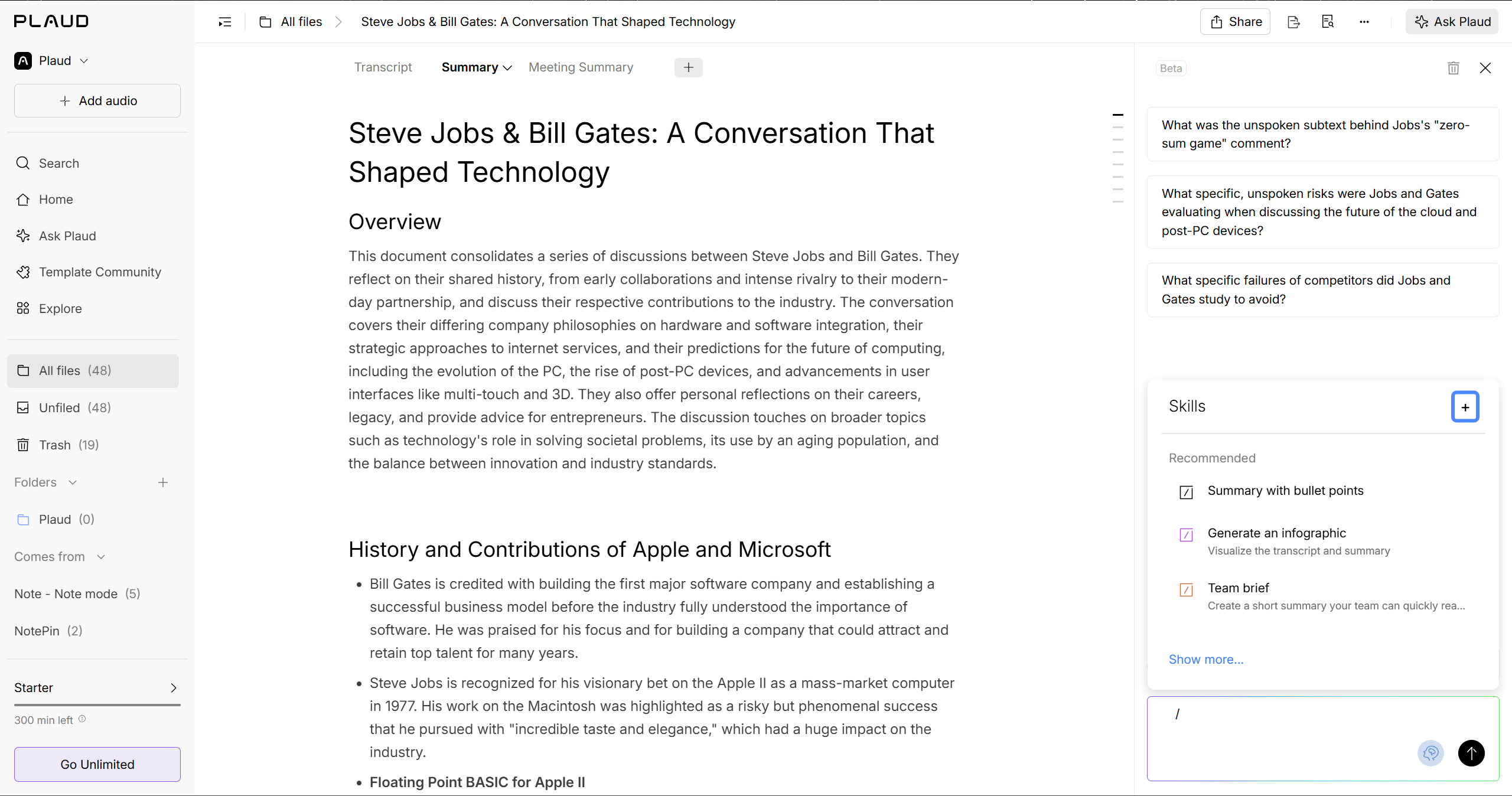Click the export file icon beside Share
This screenshot has height=796, width=1512.
coord(1293,22)
